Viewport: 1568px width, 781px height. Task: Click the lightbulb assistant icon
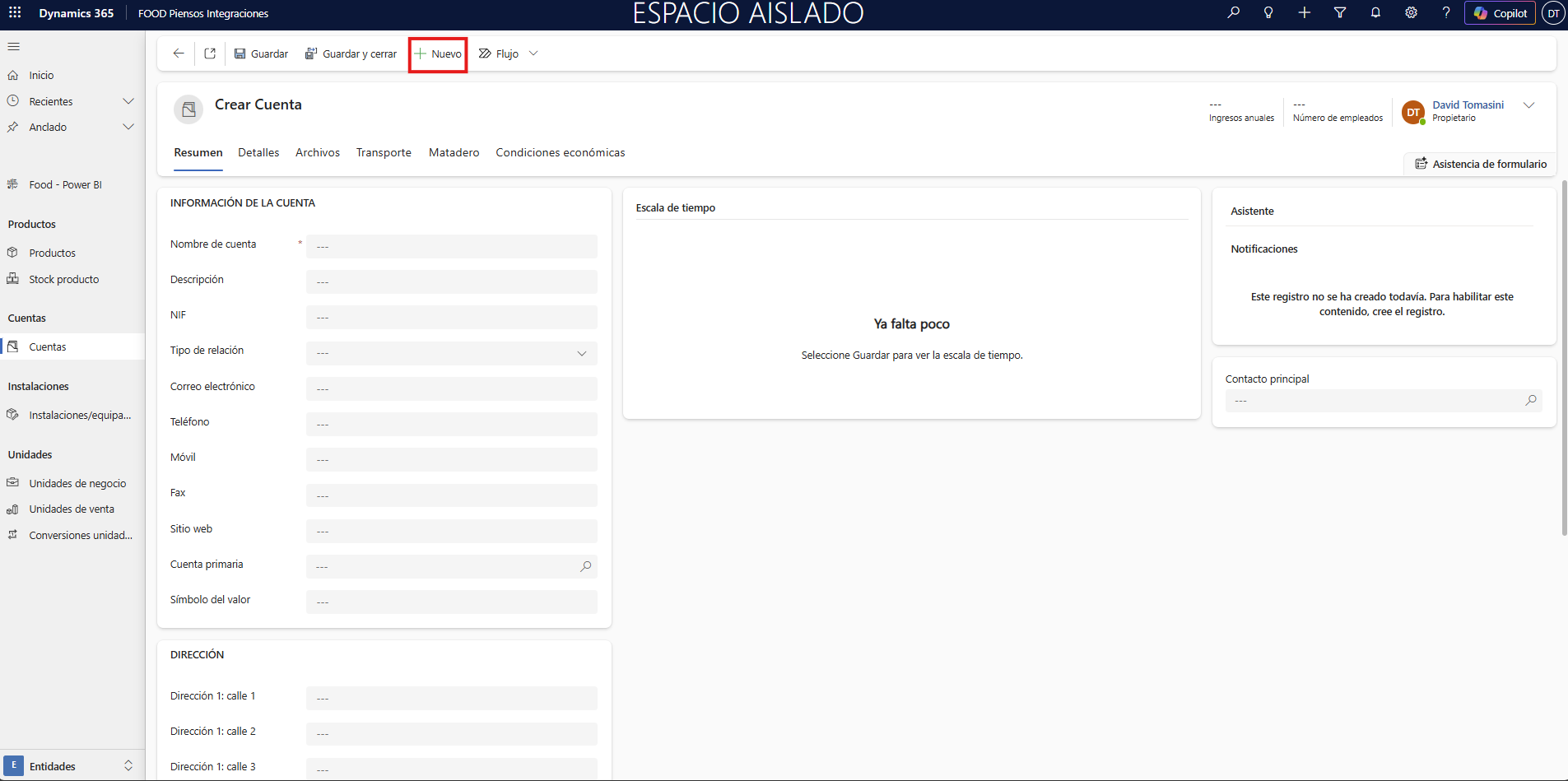1268,13
